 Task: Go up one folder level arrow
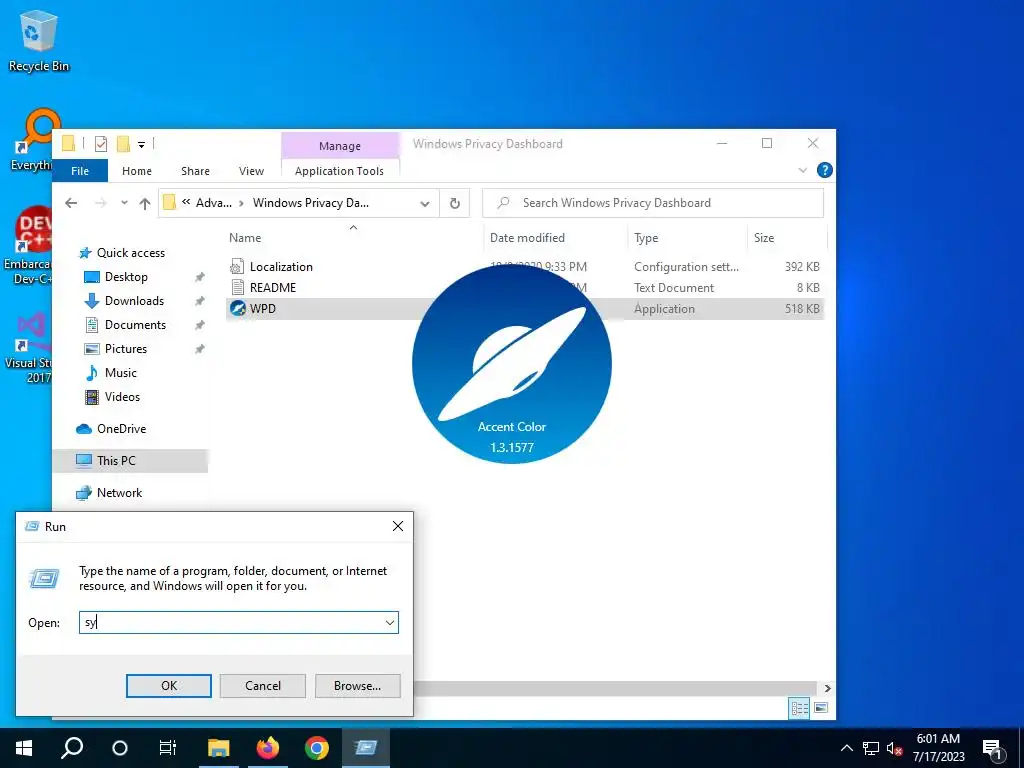(x=145, y=203)
